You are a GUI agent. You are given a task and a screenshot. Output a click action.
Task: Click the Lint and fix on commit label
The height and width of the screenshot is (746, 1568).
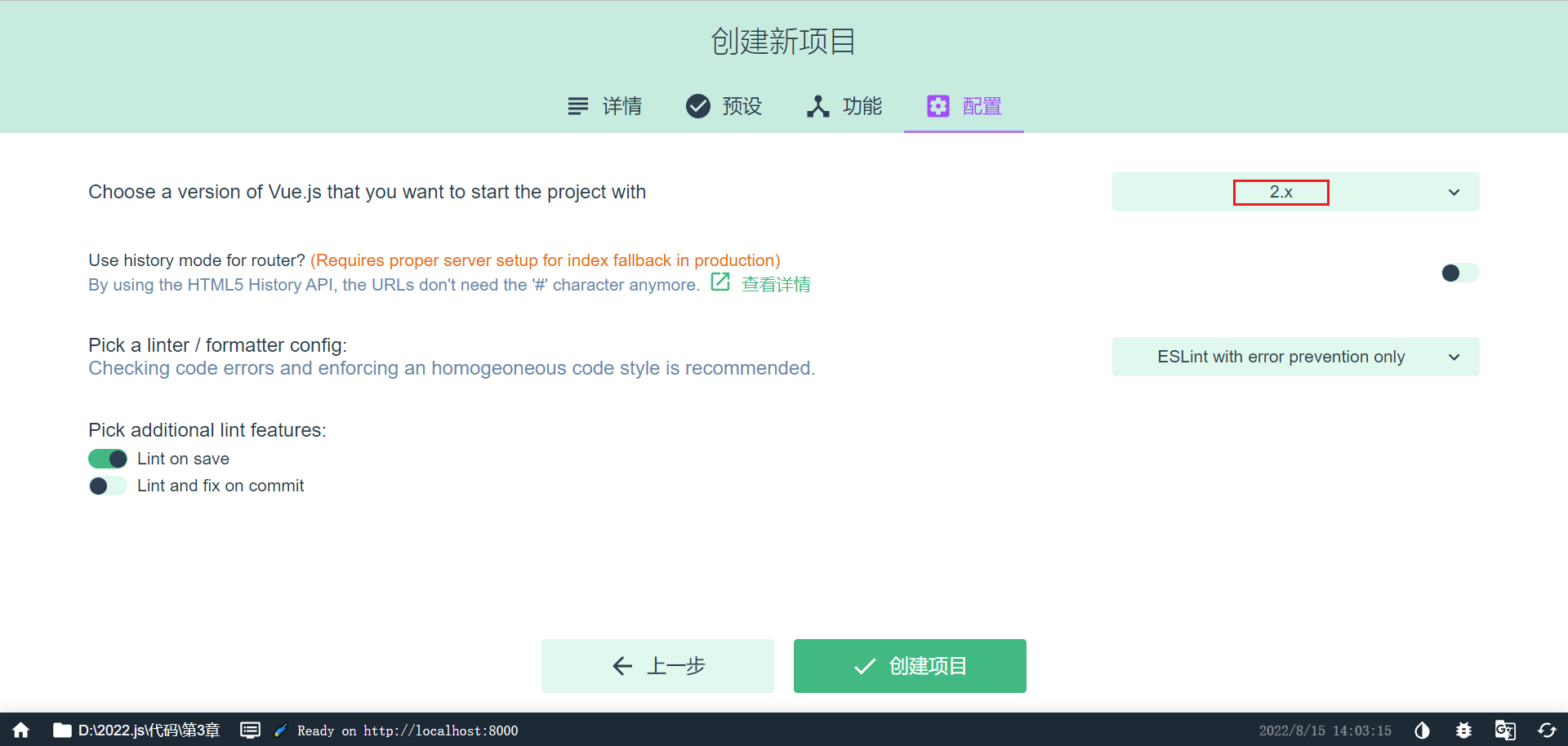click(x=220, y=486)
